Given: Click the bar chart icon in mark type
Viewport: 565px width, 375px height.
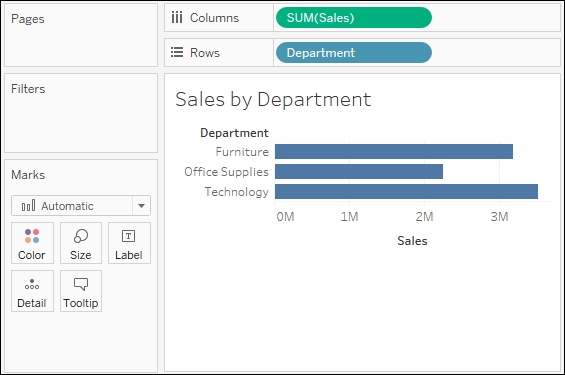Looking at the screenshot, I should pos(28,206).
